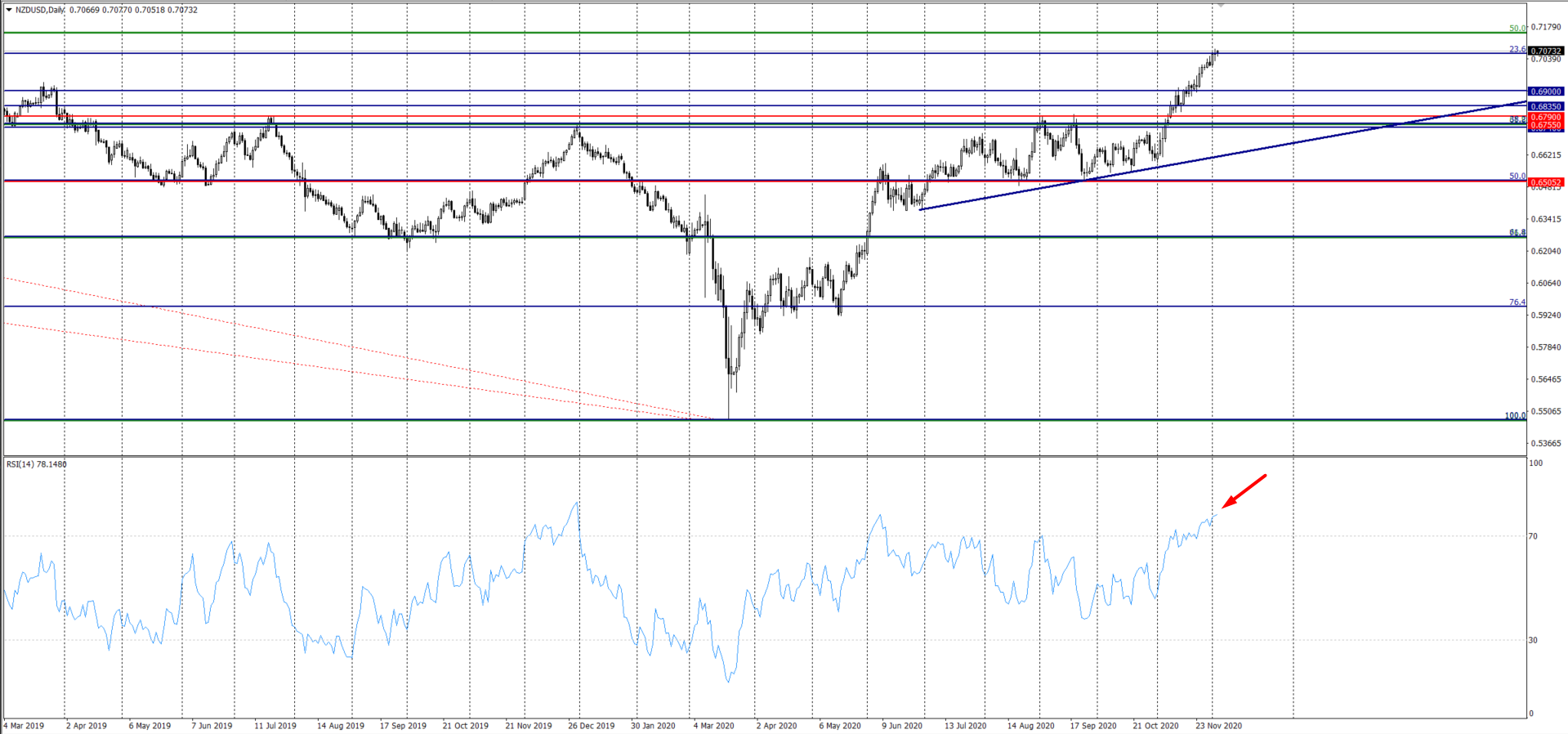Select the 76.4 Fibonacci level label

coord(1517,302)
